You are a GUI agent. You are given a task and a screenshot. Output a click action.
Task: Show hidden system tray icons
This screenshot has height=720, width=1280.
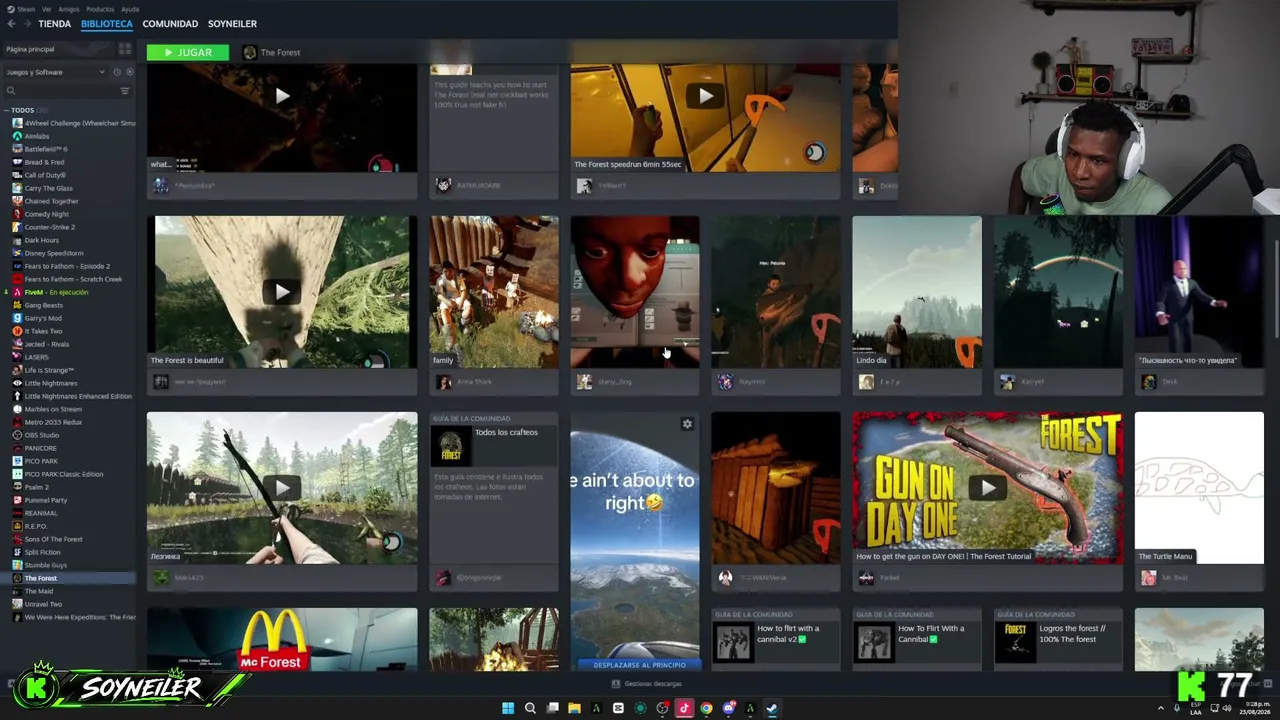point(1161,708)
